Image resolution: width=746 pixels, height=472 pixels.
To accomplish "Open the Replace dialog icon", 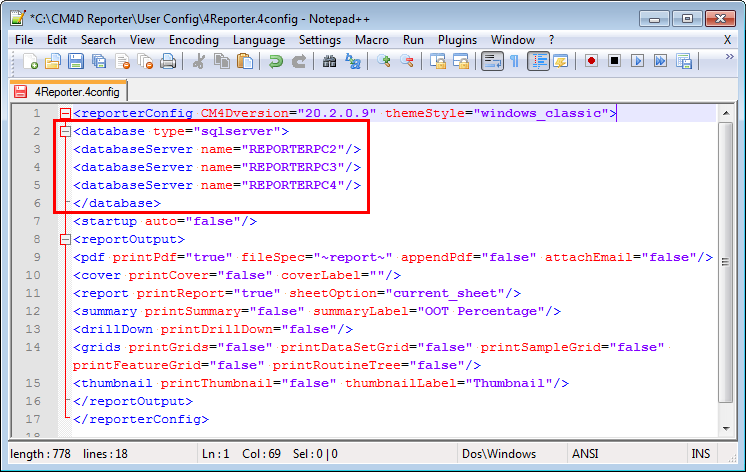I will [353, 61].
